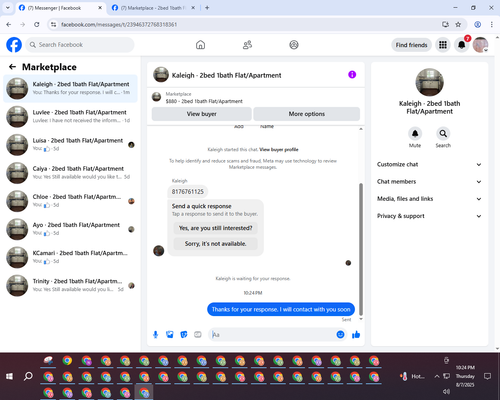Open the Chrome three-dot menu
This screenshot has height=400, width=500.
pos(492,24)
